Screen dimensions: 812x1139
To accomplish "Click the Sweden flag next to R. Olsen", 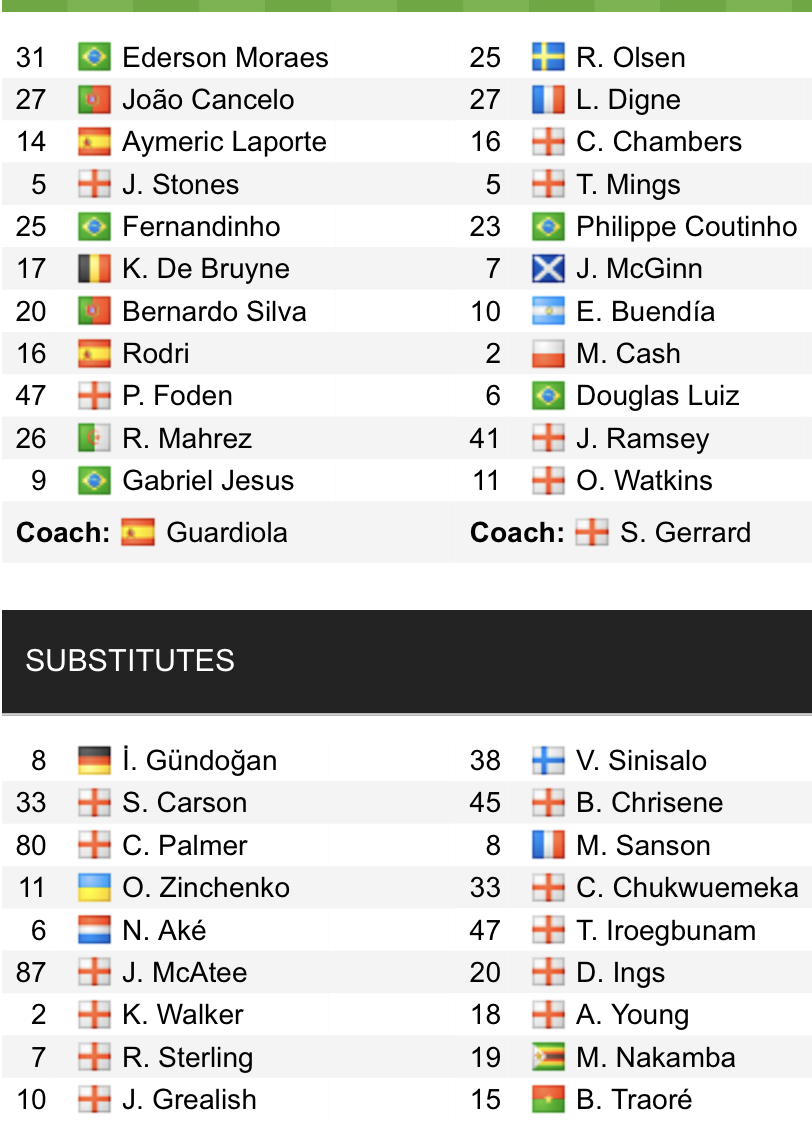I will click(x=548, y=57).
